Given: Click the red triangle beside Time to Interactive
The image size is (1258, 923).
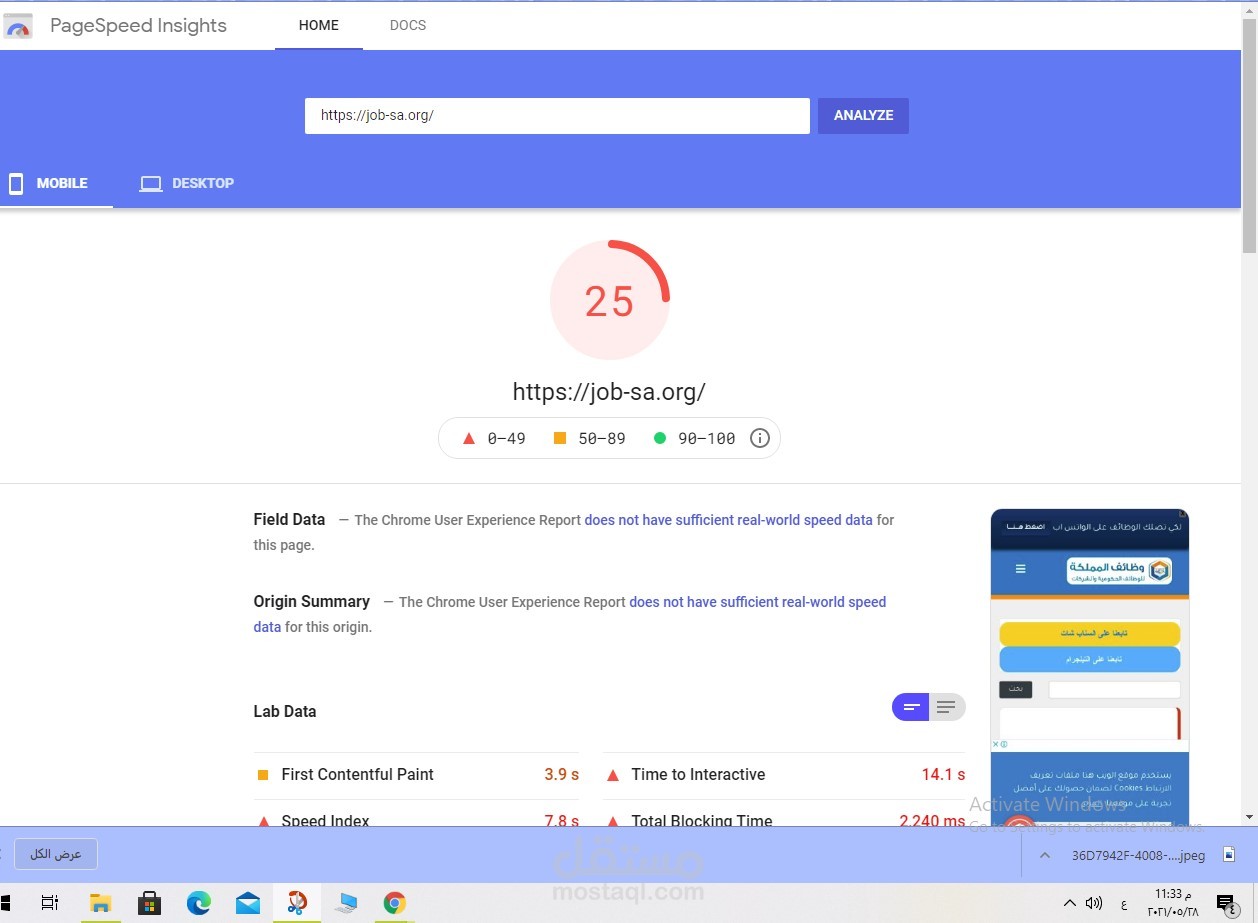Looking at the screenshot, I should [613, 775].
